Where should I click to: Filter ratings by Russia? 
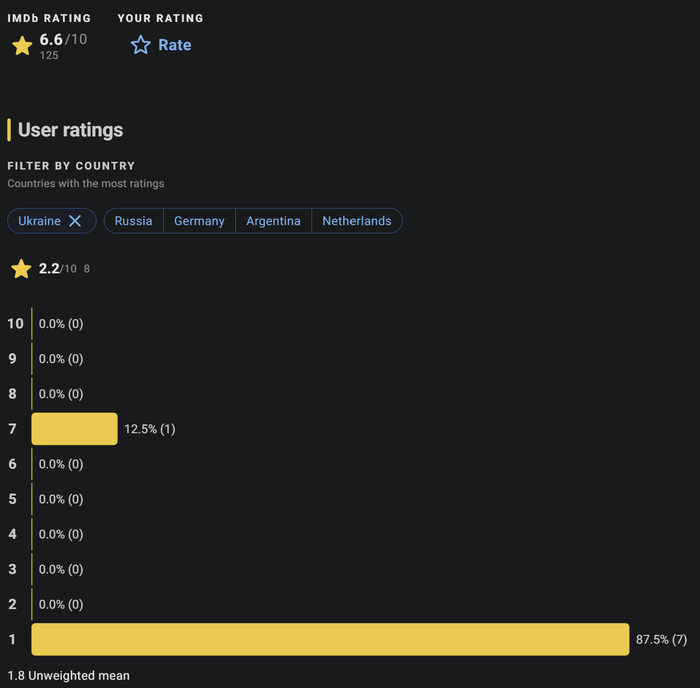[x=133, y=221]
